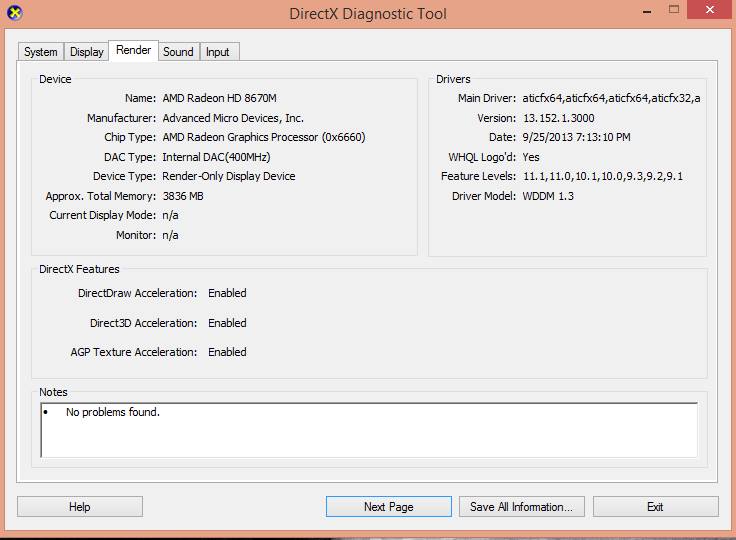Click chip type 'AMD Radeon Graphics Processor (0x6660)'
Screen dimensions: 736x540
tap(264, 137)
